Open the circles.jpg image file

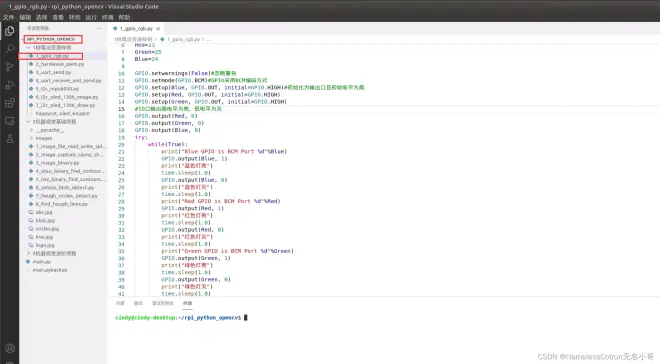(47, 228)
